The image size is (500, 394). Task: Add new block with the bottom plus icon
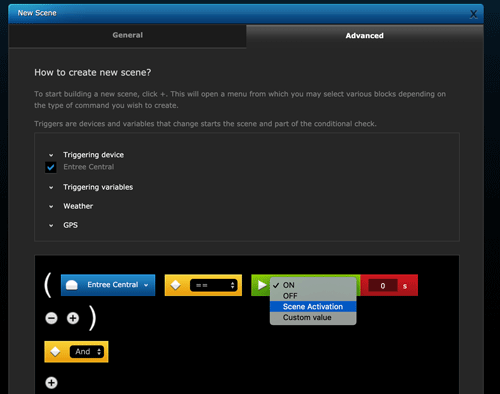[51, 383]
